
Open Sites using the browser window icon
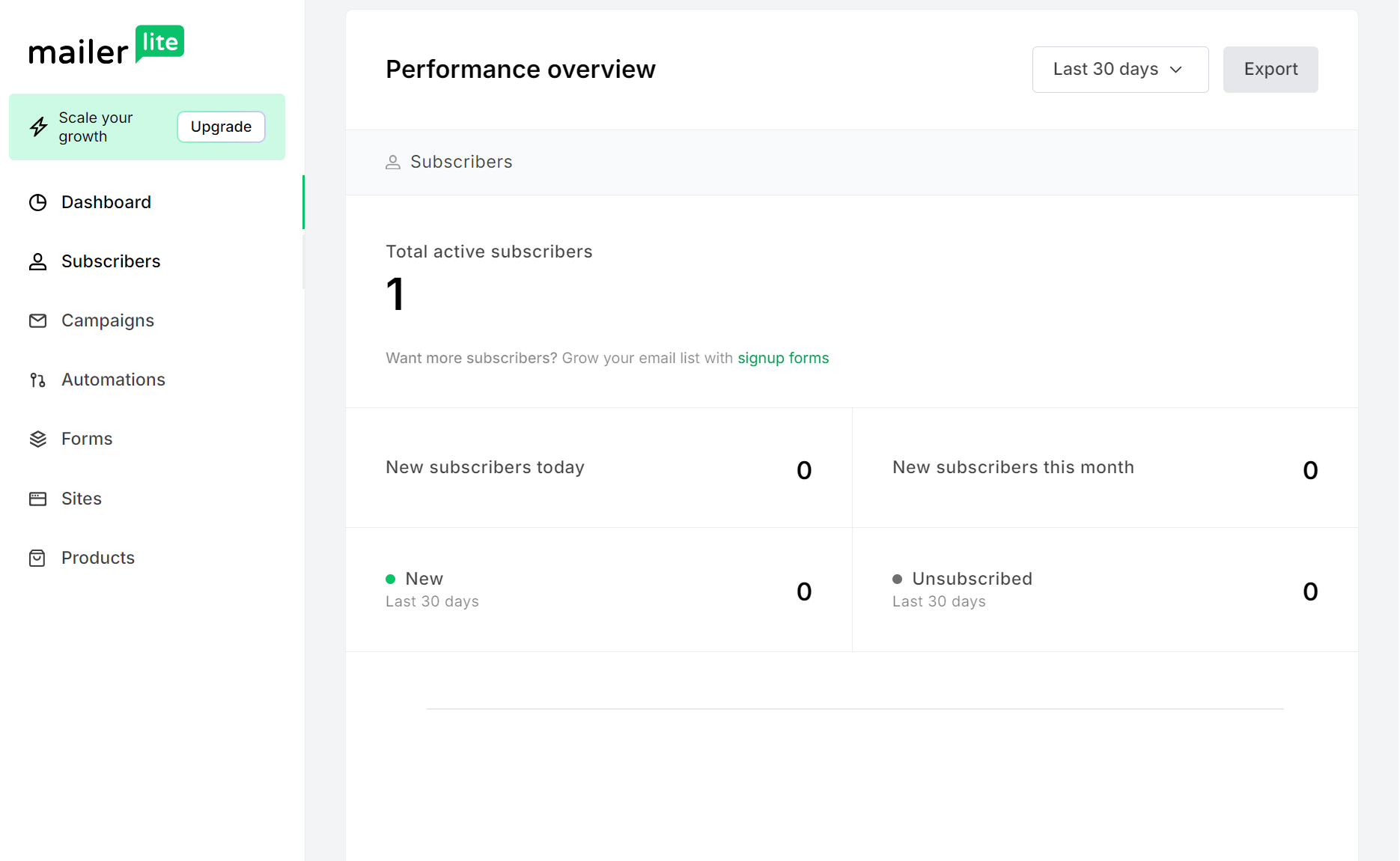pyautogui.click(x=38, y=498)
